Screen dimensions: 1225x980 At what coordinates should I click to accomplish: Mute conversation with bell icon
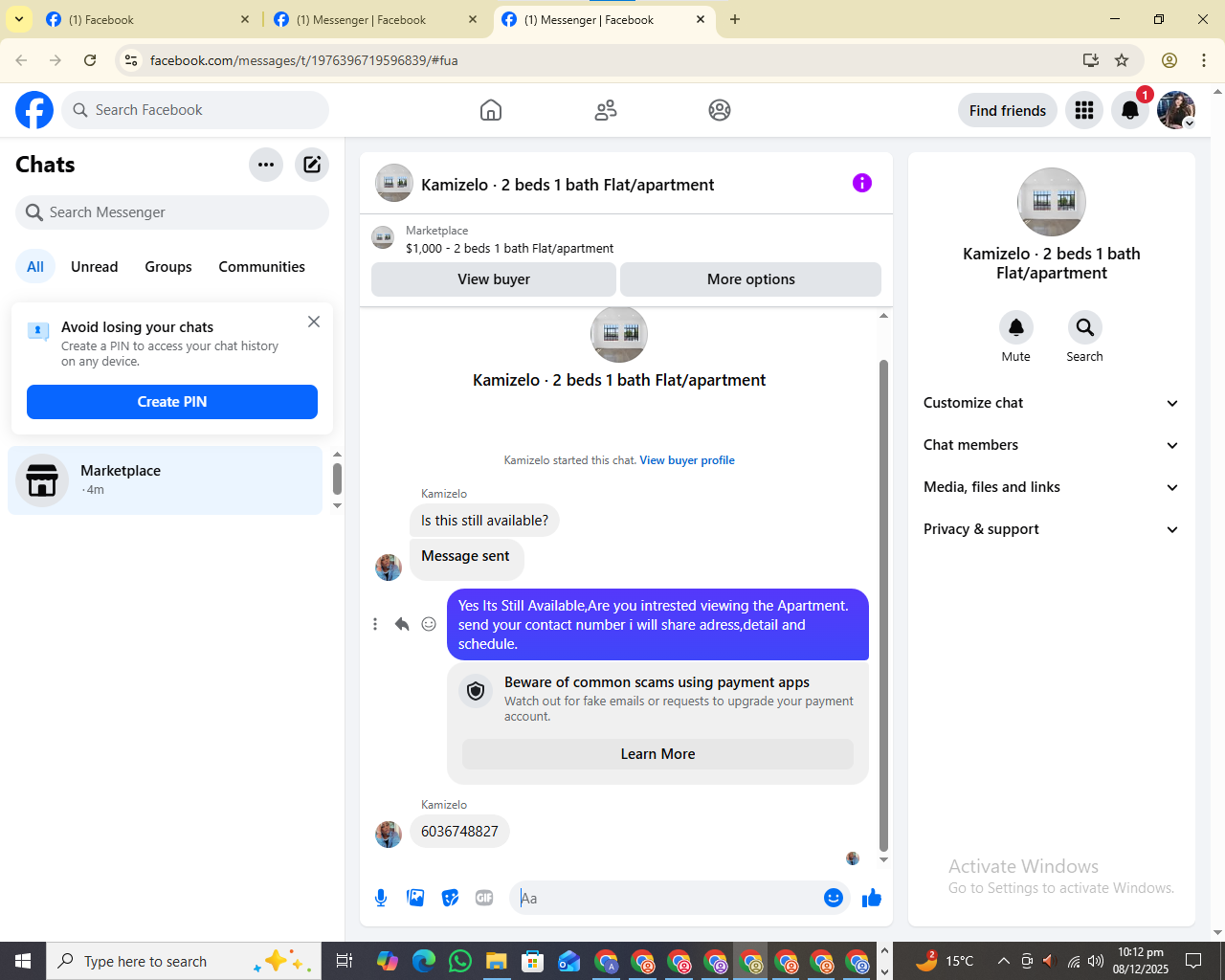(1016, 327)
